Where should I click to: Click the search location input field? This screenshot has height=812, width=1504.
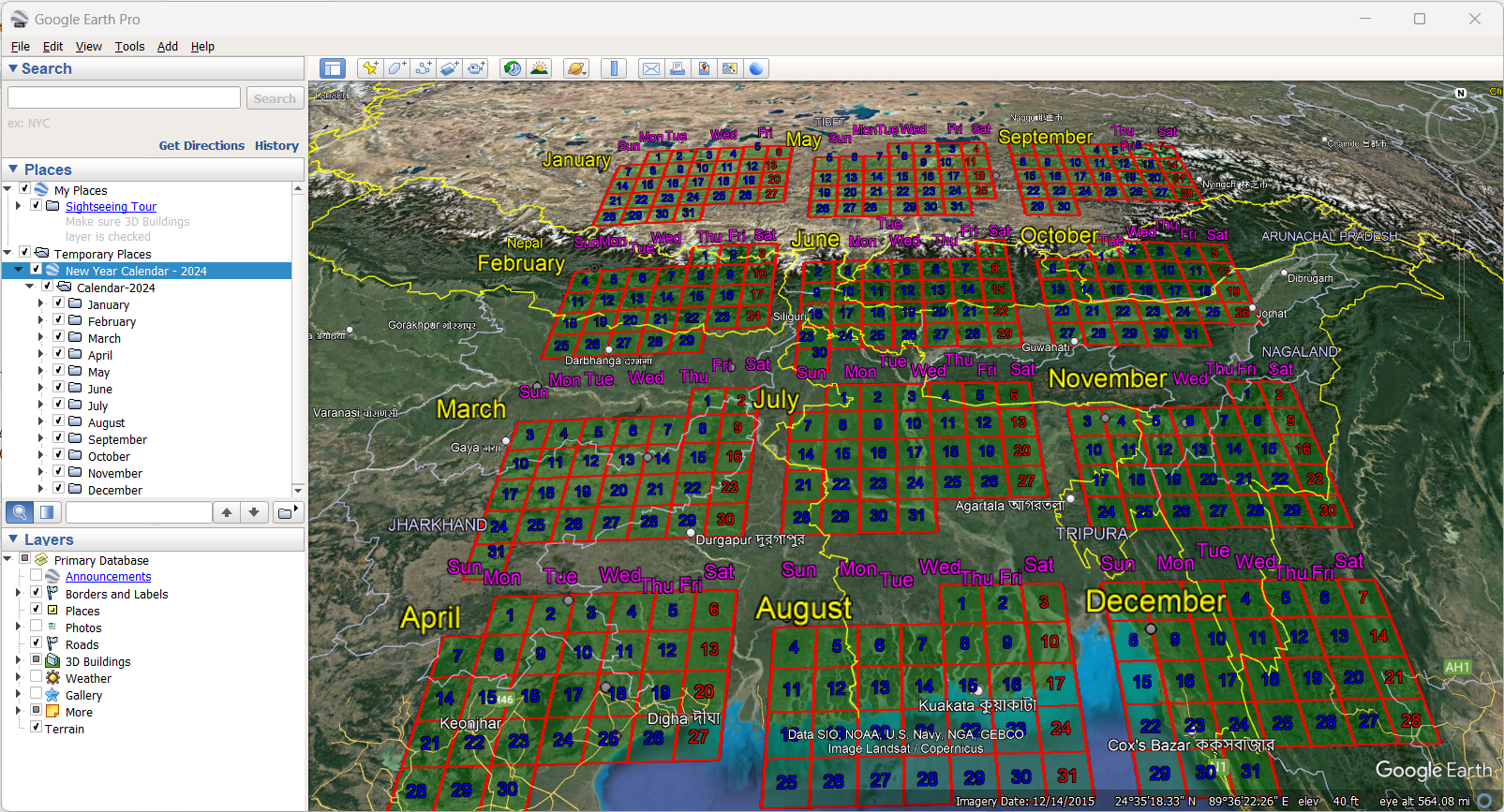coord(124,98)
